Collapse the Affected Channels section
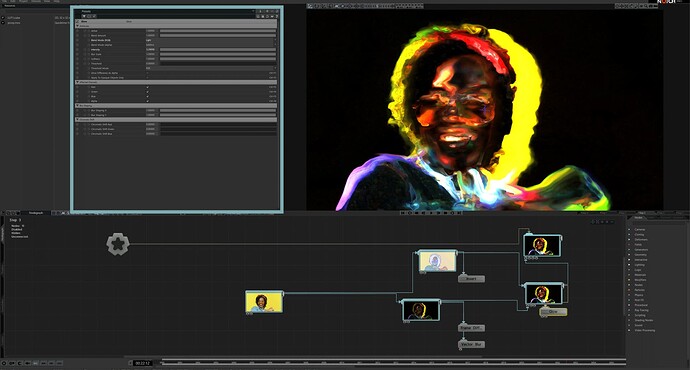The width and height of the screenshot is (690, 370). point(78,82)
